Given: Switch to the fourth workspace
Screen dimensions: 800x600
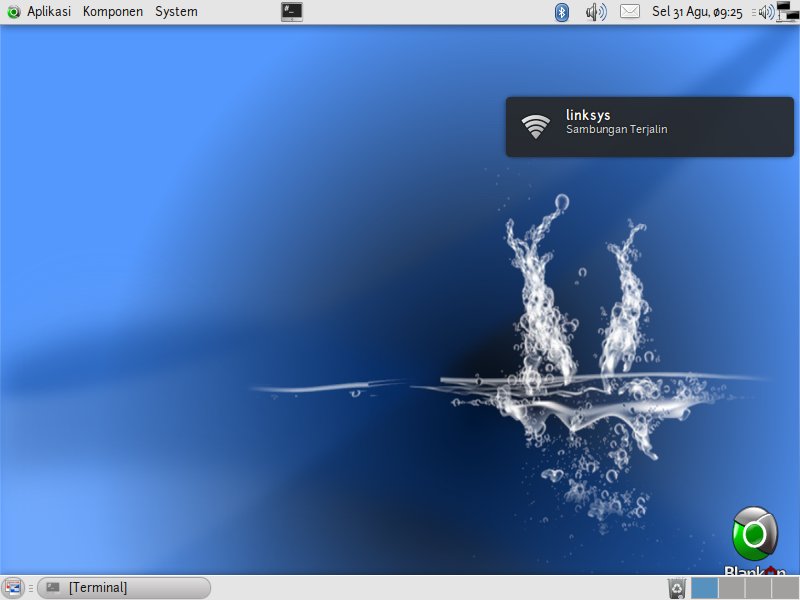Looking at the screenshot, I should [785, 588].
